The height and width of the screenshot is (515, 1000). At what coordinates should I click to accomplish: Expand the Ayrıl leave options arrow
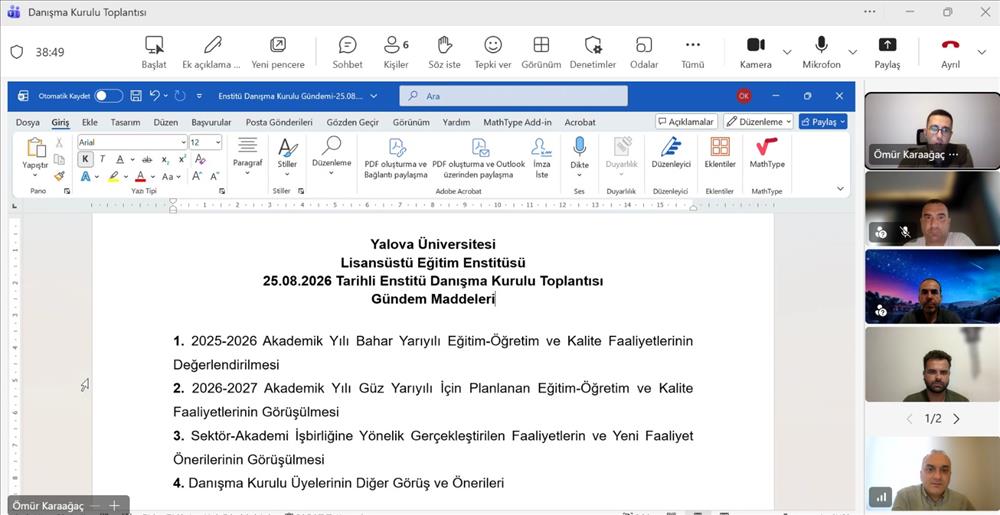click(982, 52)
